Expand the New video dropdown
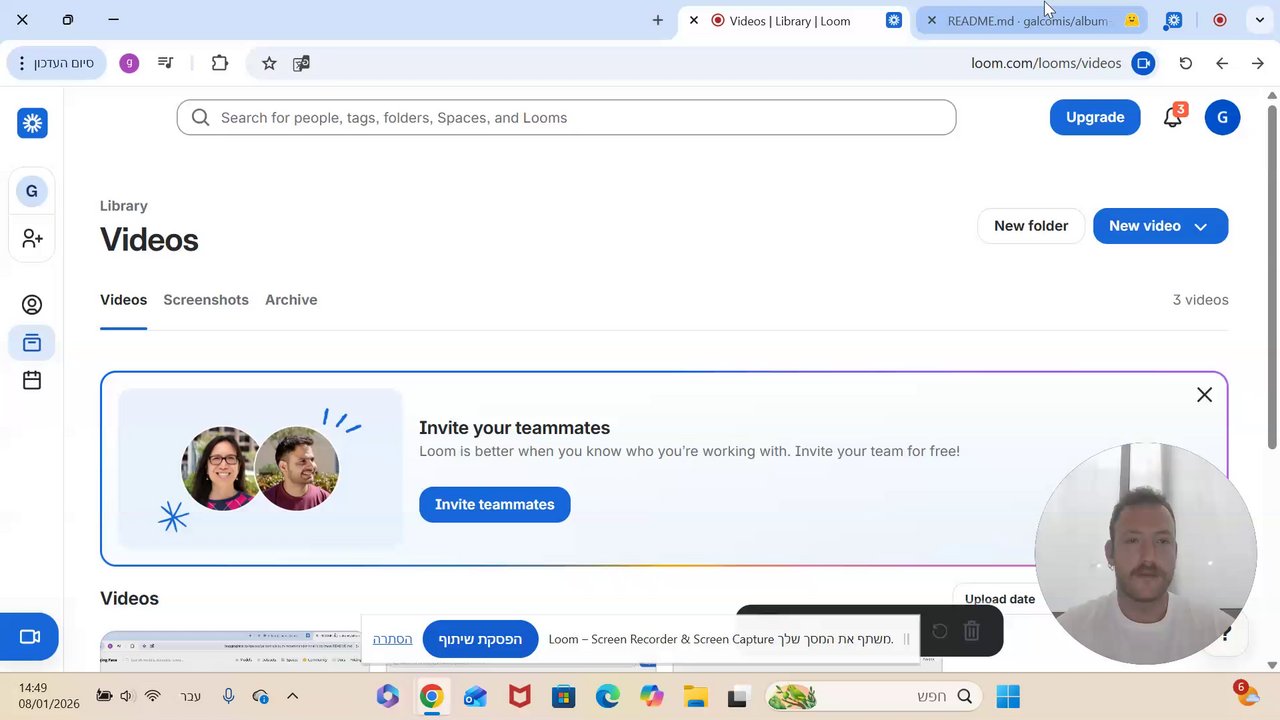1280x720 pixels. pos(1201,226)
